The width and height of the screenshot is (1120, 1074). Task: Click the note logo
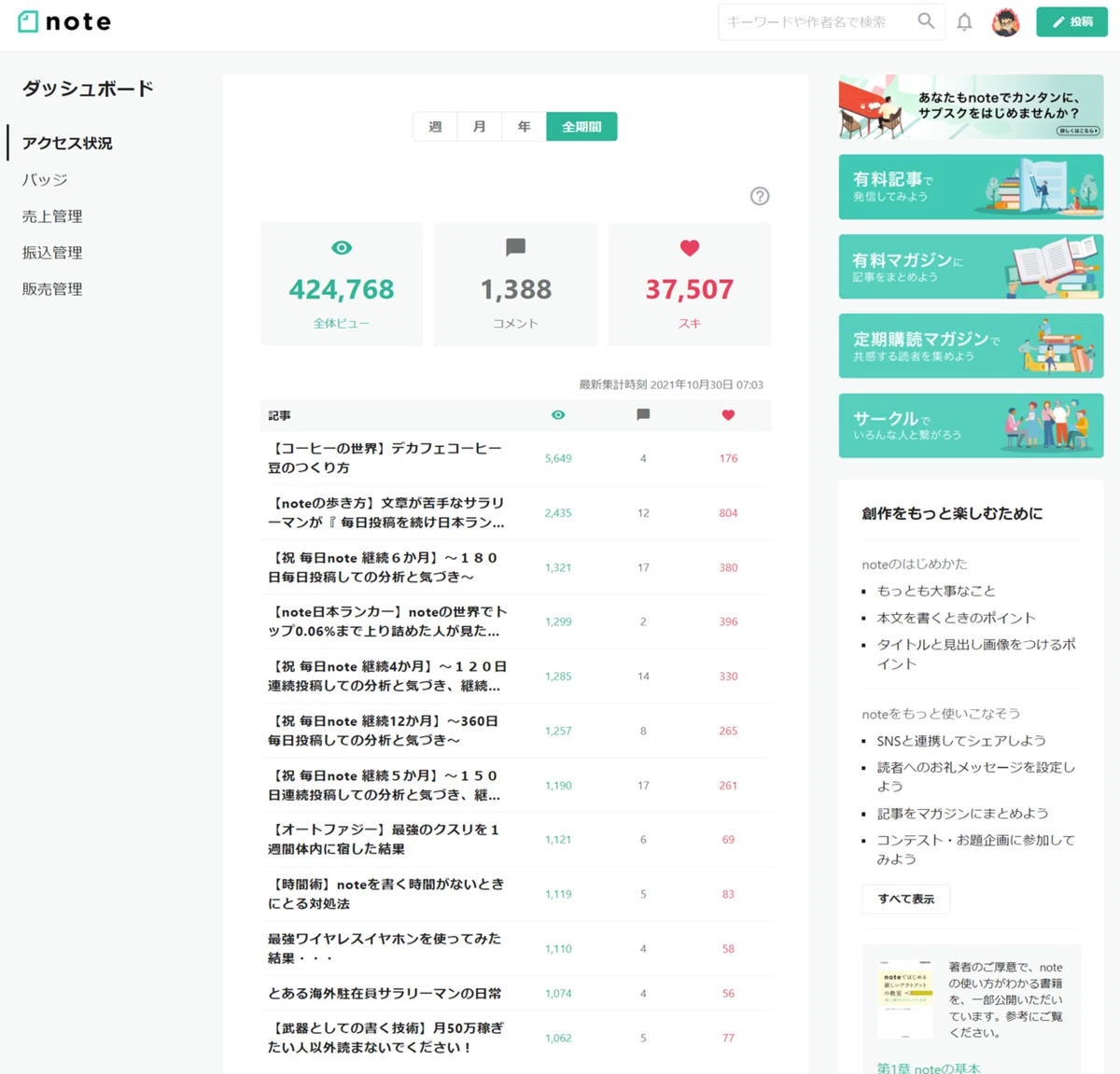[x=64, y=21]
